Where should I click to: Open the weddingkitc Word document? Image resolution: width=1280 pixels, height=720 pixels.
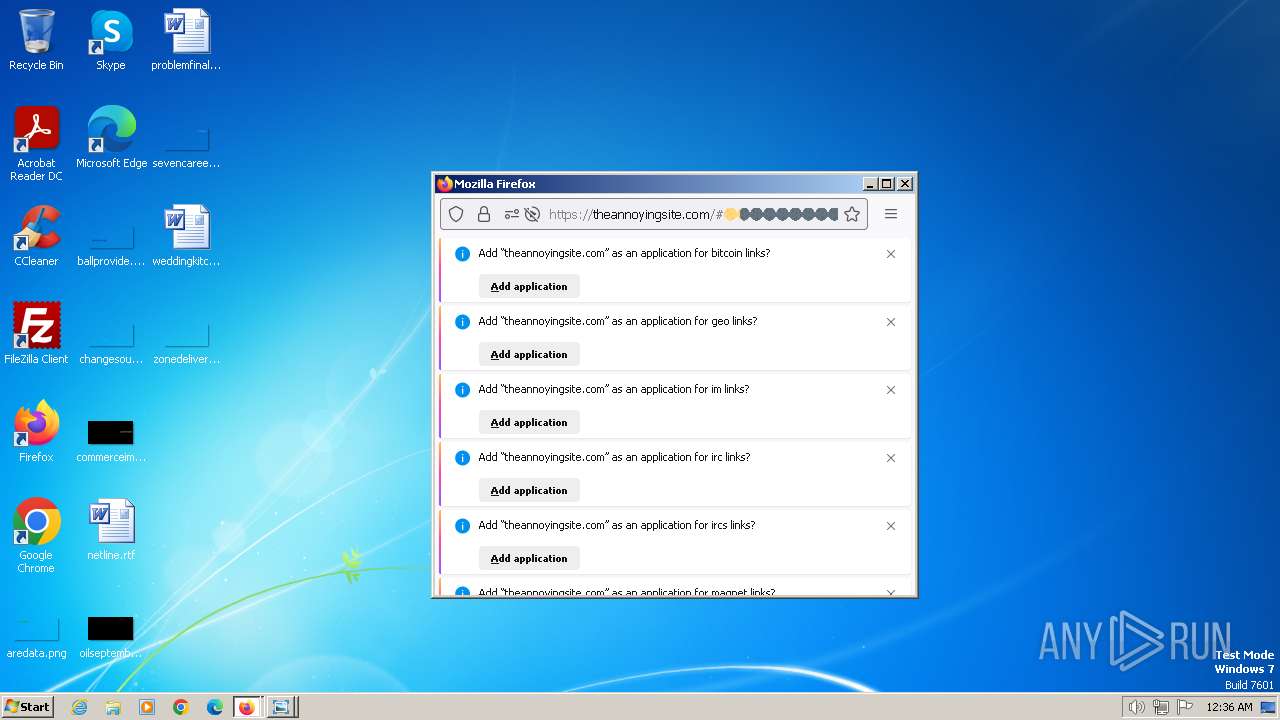pyautogui.click(x=186, y=236)
